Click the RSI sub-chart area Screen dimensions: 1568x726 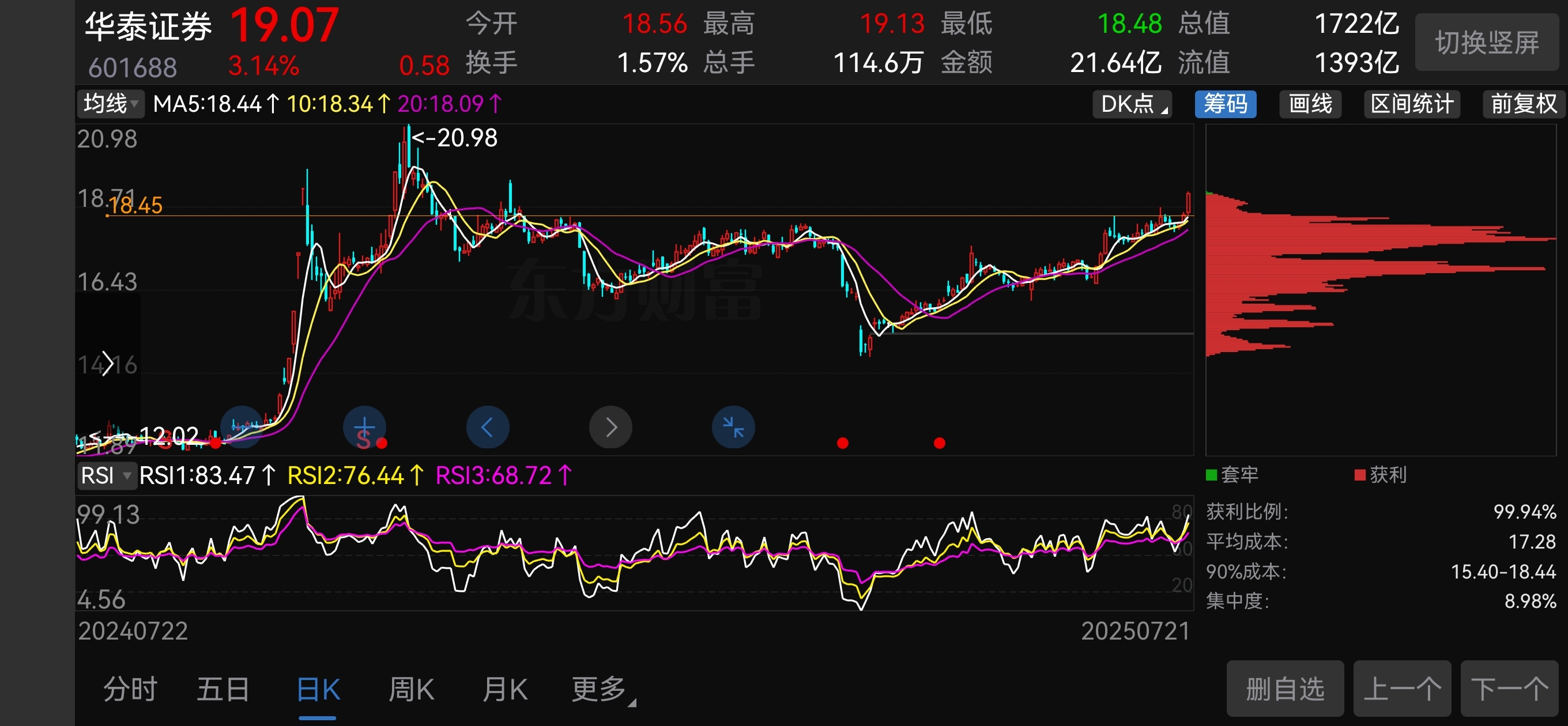point(634,553)
